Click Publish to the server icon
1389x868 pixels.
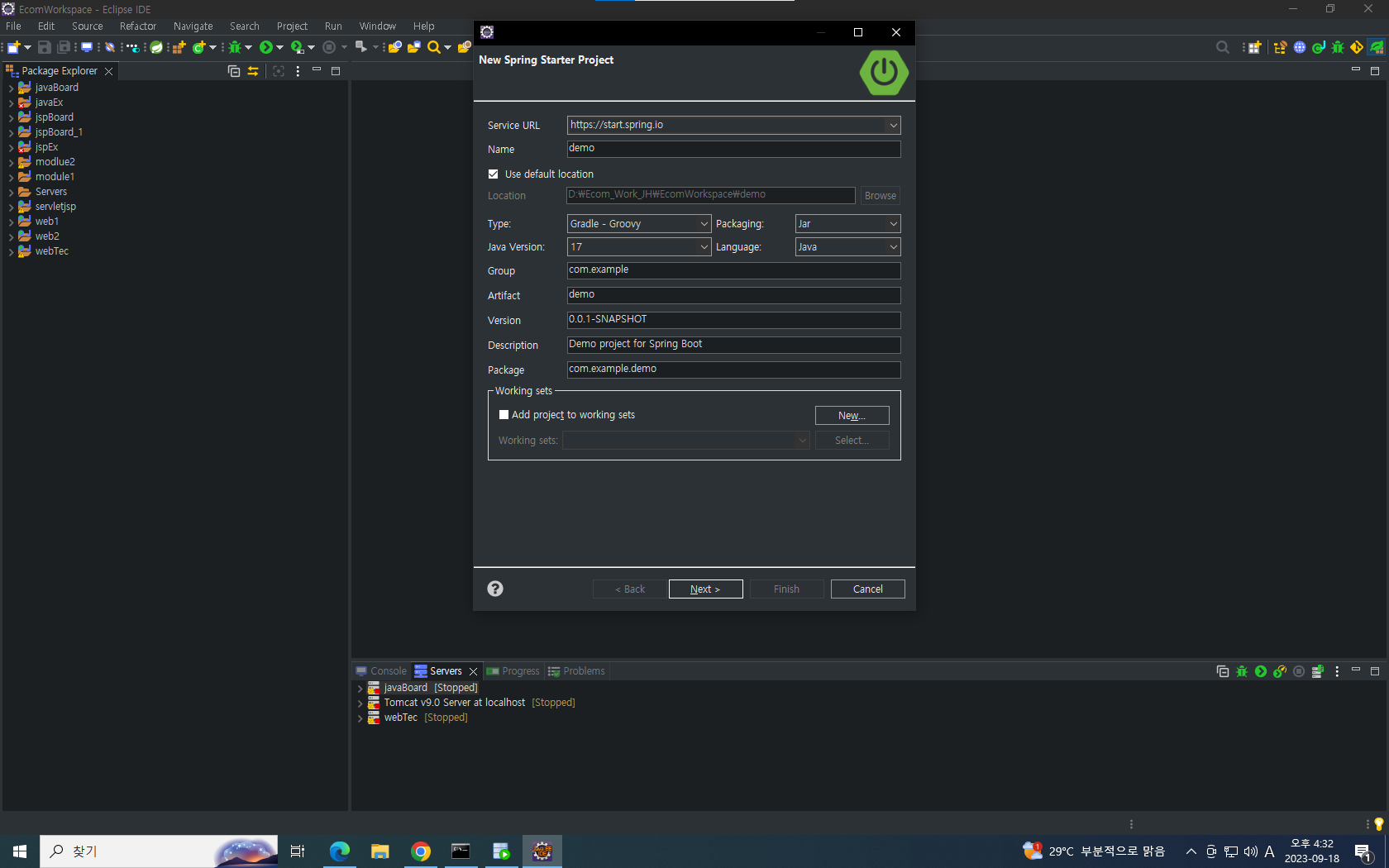[x=1318, y=671]
